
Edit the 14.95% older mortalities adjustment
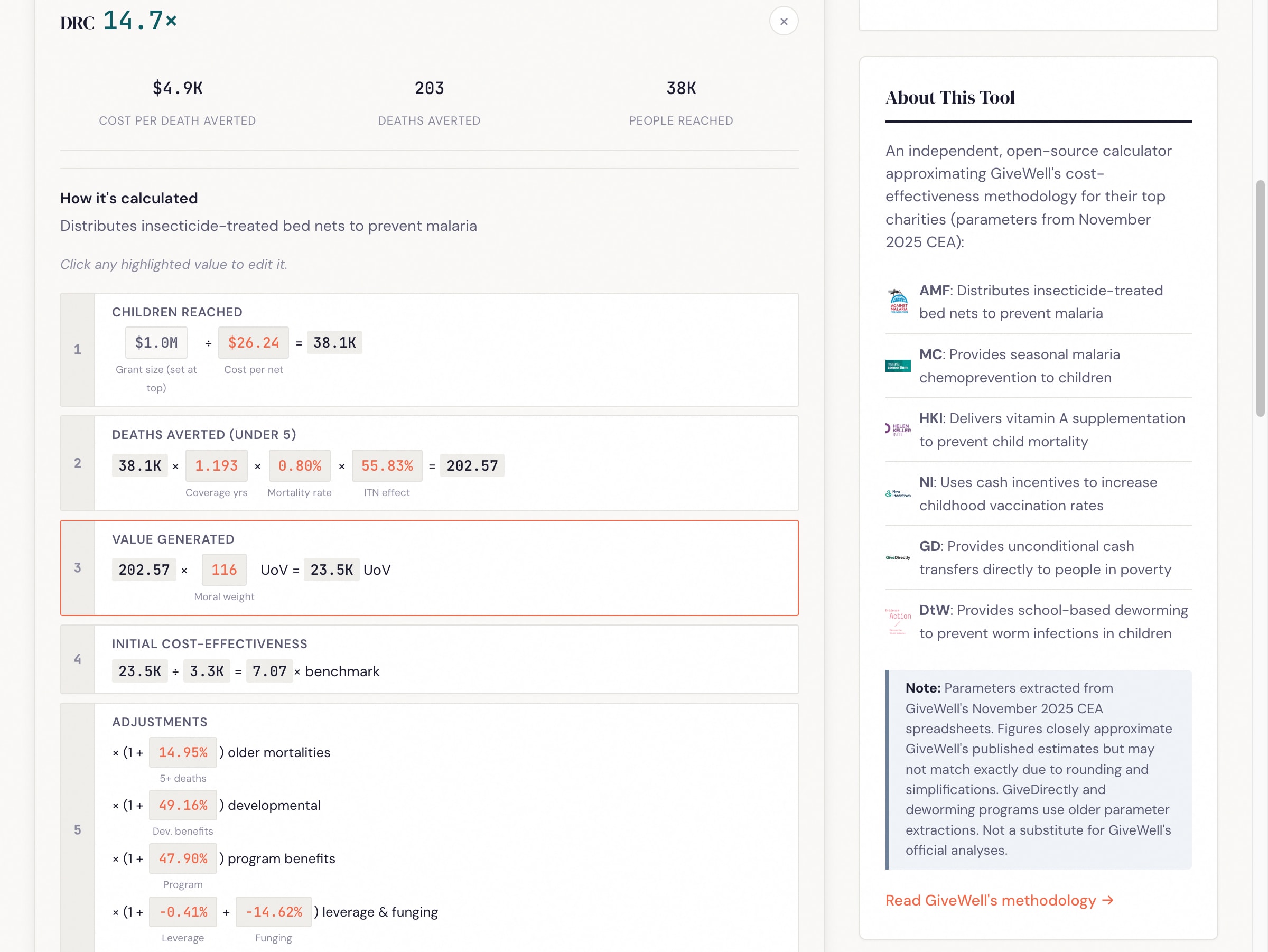click(x=183, y=752)
